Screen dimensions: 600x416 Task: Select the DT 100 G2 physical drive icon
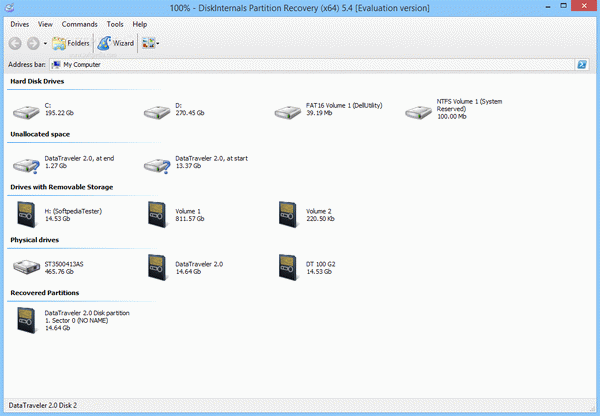(x=288, y=268)
